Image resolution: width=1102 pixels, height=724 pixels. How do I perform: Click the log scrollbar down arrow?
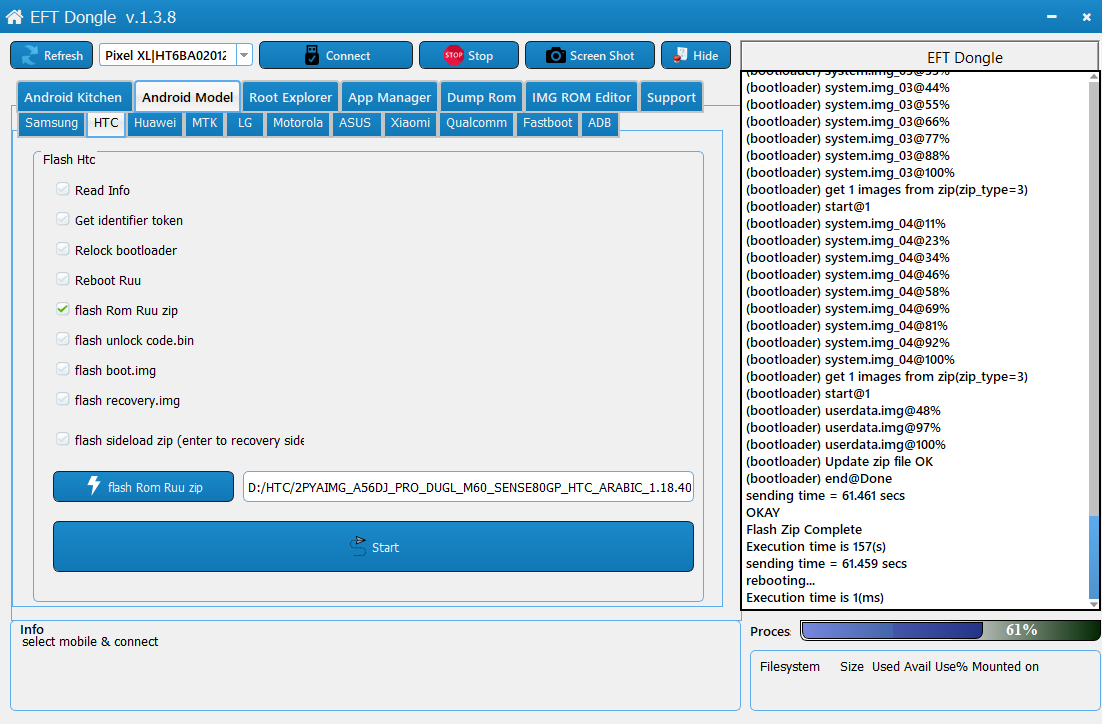[x=1094, y=603]
